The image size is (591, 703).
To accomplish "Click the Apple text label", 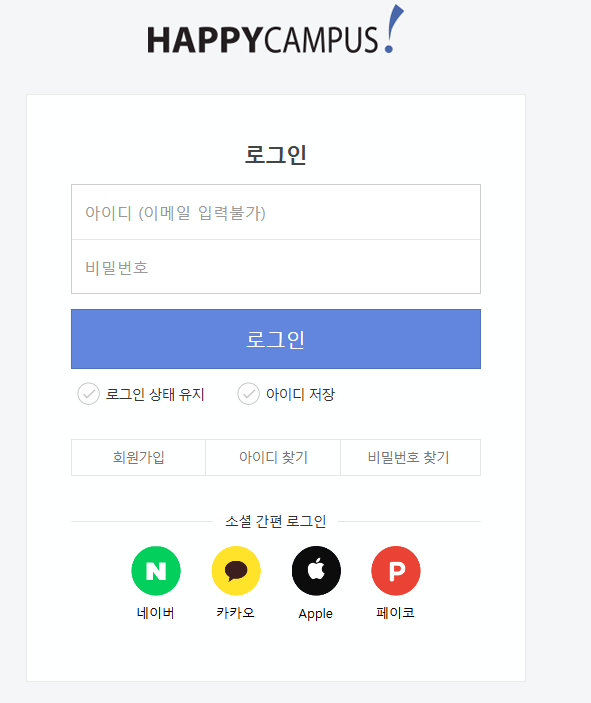I will [316, 614].
